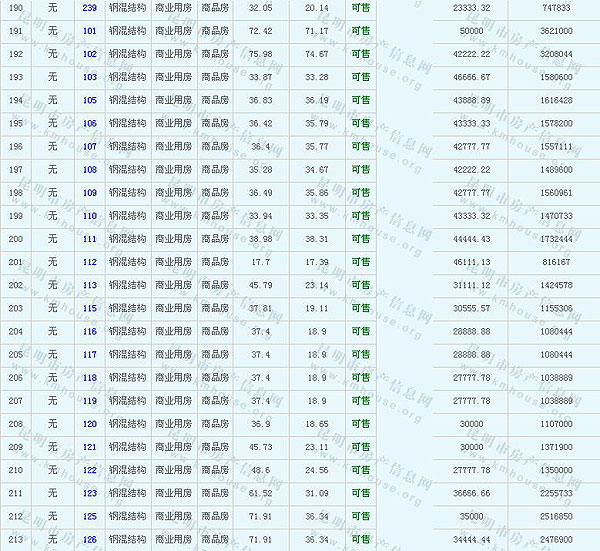600x551 pixels.
Task: Select the room 112 link
Action: click(x=90, y=262)
